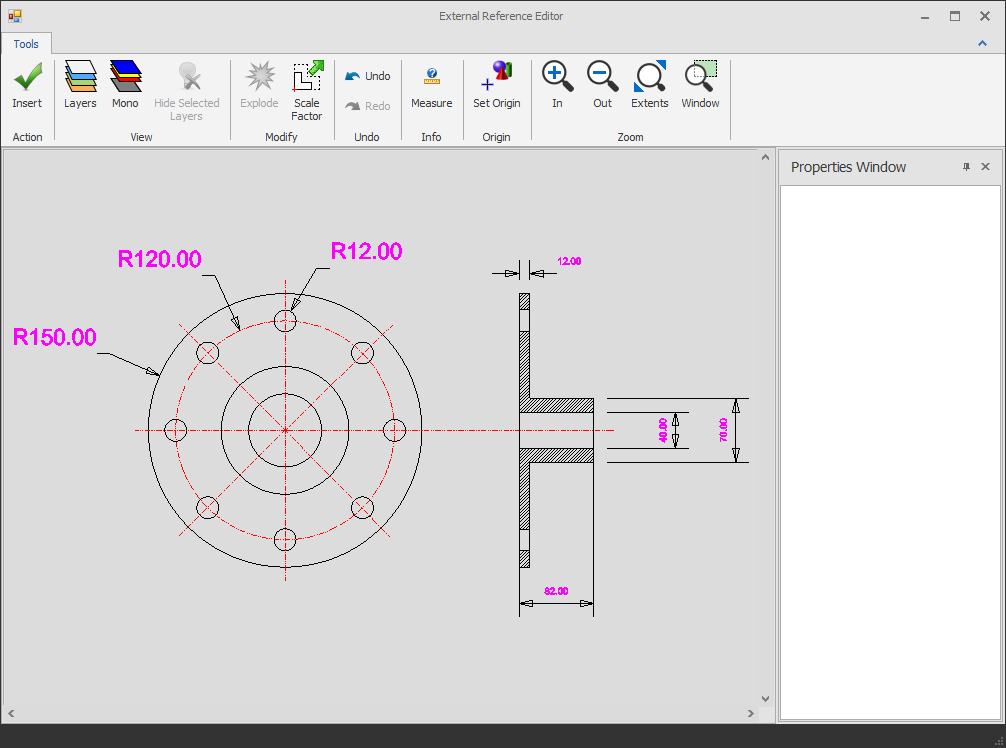The height and width of the screenshot is (748, 1006).
Task: Click the Undo button
Action: click(367, 75)
